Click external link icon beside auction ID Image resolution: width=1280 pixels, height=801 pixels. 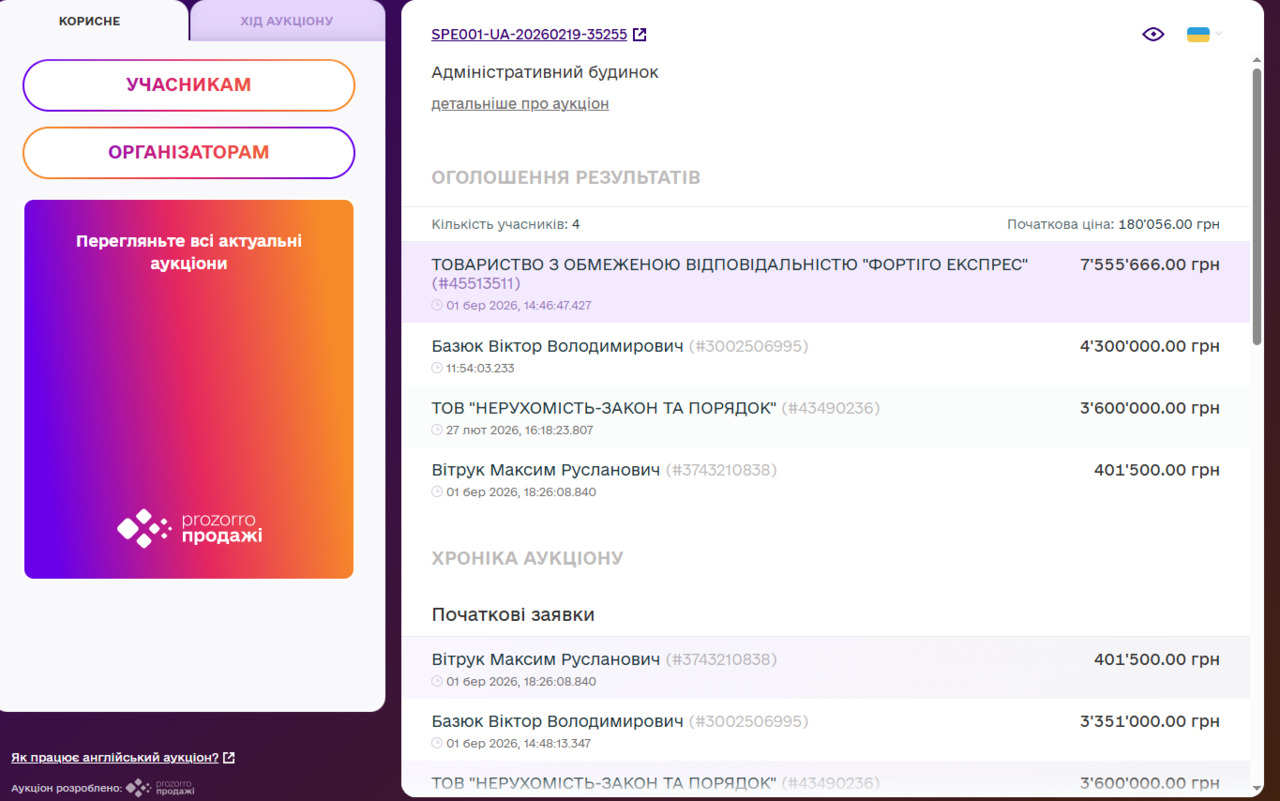[640, 35]
